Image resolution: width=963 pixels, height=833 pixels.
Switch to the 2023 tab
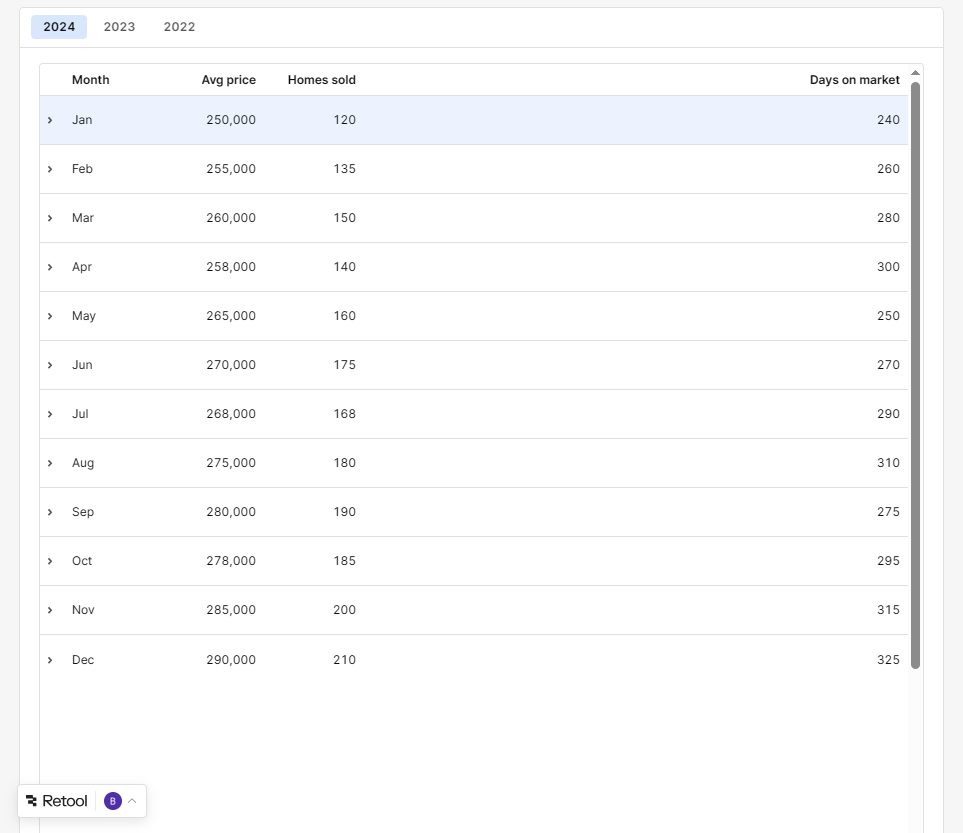pyautogui.click(x=119, y=26)
